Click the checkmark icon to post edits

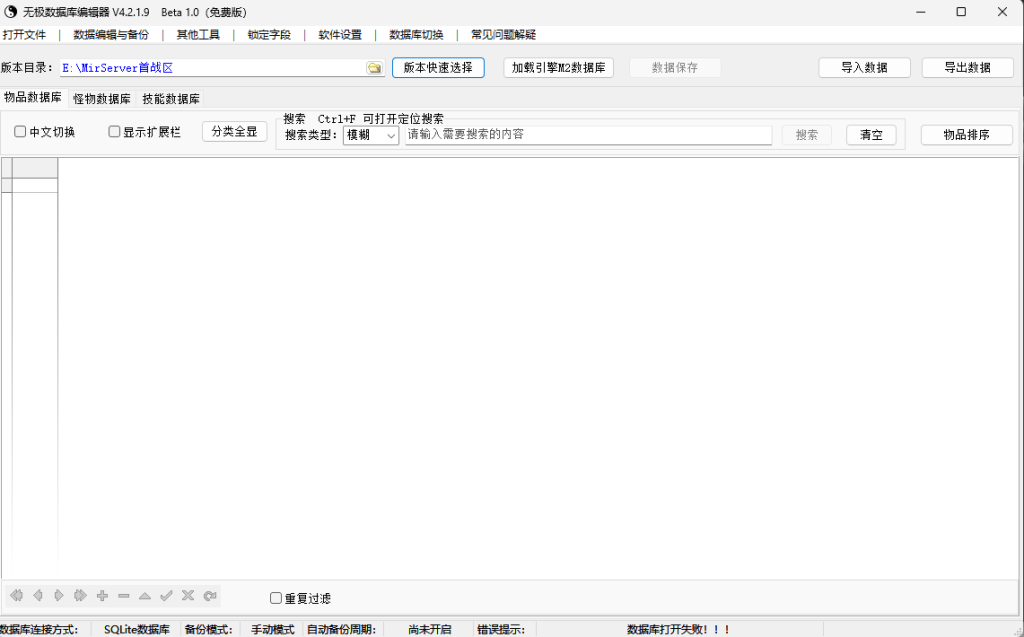[x=166, y=596]
